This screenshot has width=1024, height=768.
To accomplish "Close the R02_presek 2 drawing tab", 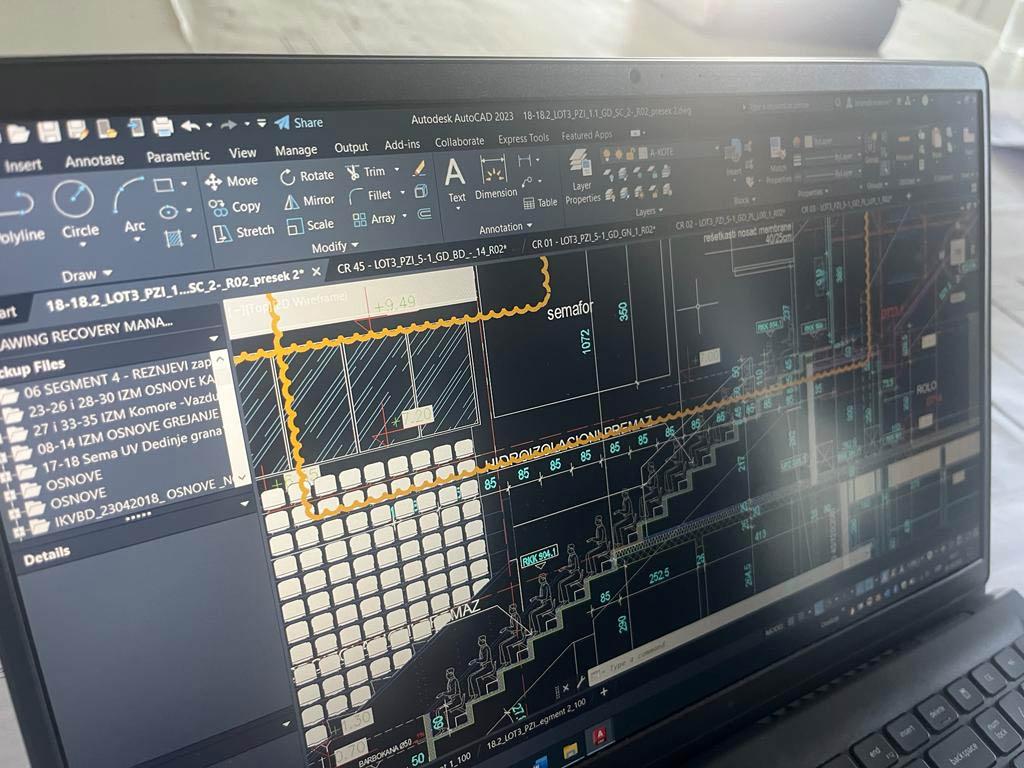I will pyautogui.click(x=316, y=271).
